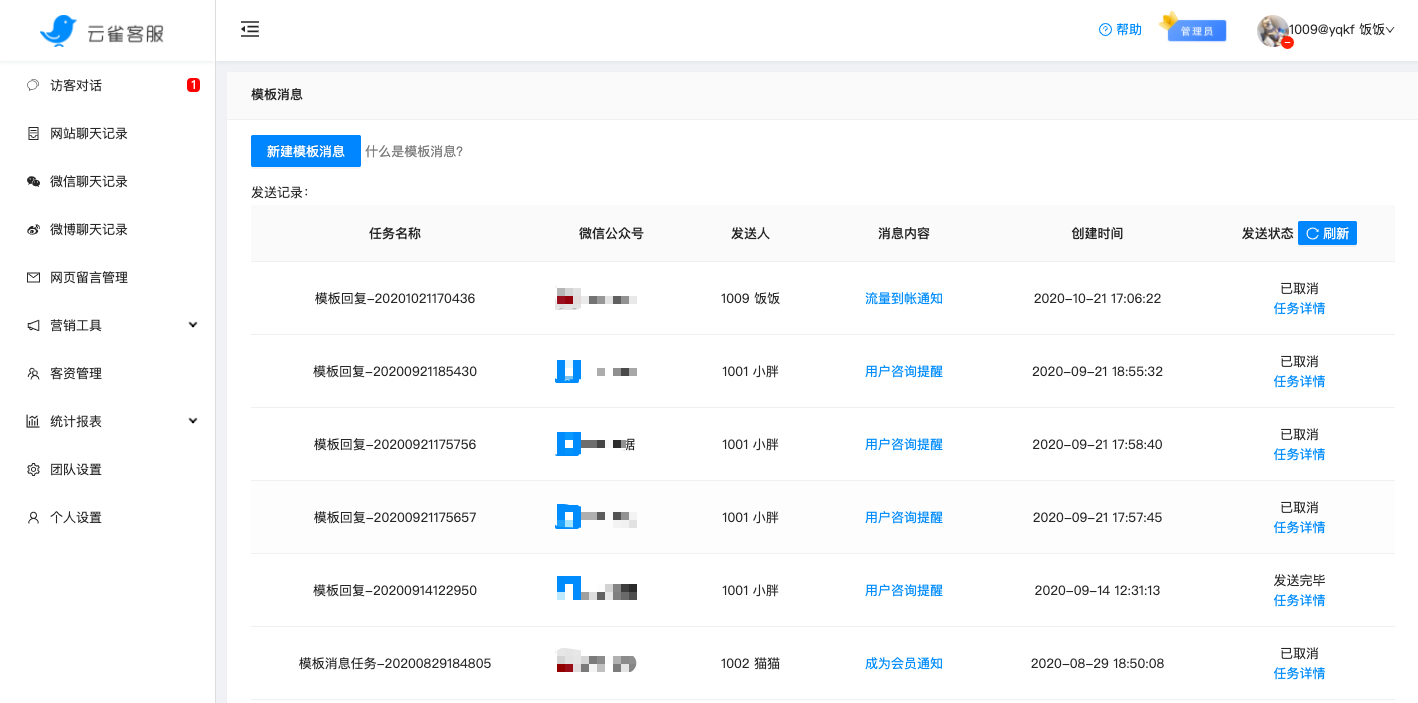This screenshot has height=703, width=1418.
Task: Open 任务详情 for the 2020-10-21 task
Action: (1299, 308)
